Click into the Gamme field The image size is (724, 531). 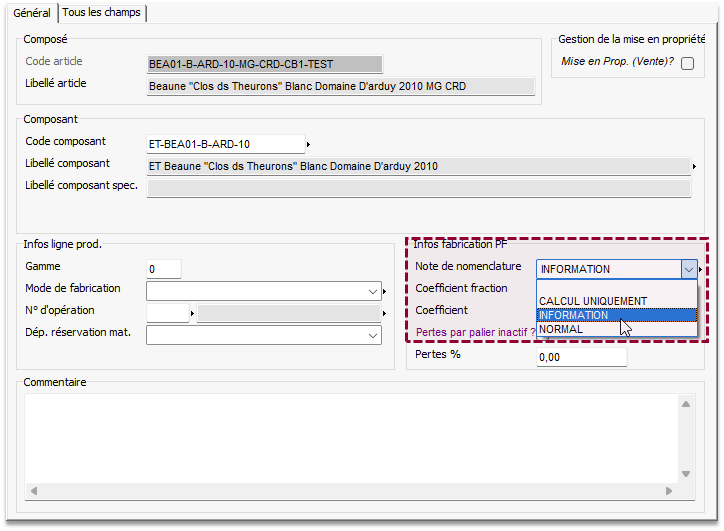164,269
